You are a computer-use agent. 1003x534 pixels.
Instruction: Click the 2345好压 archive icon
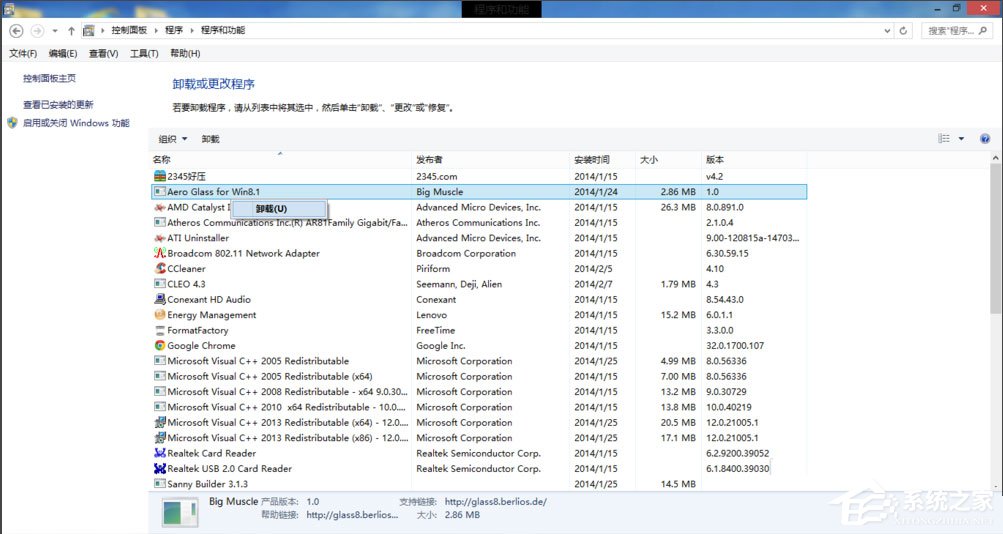pyautogui.click(x=159, y=176)
